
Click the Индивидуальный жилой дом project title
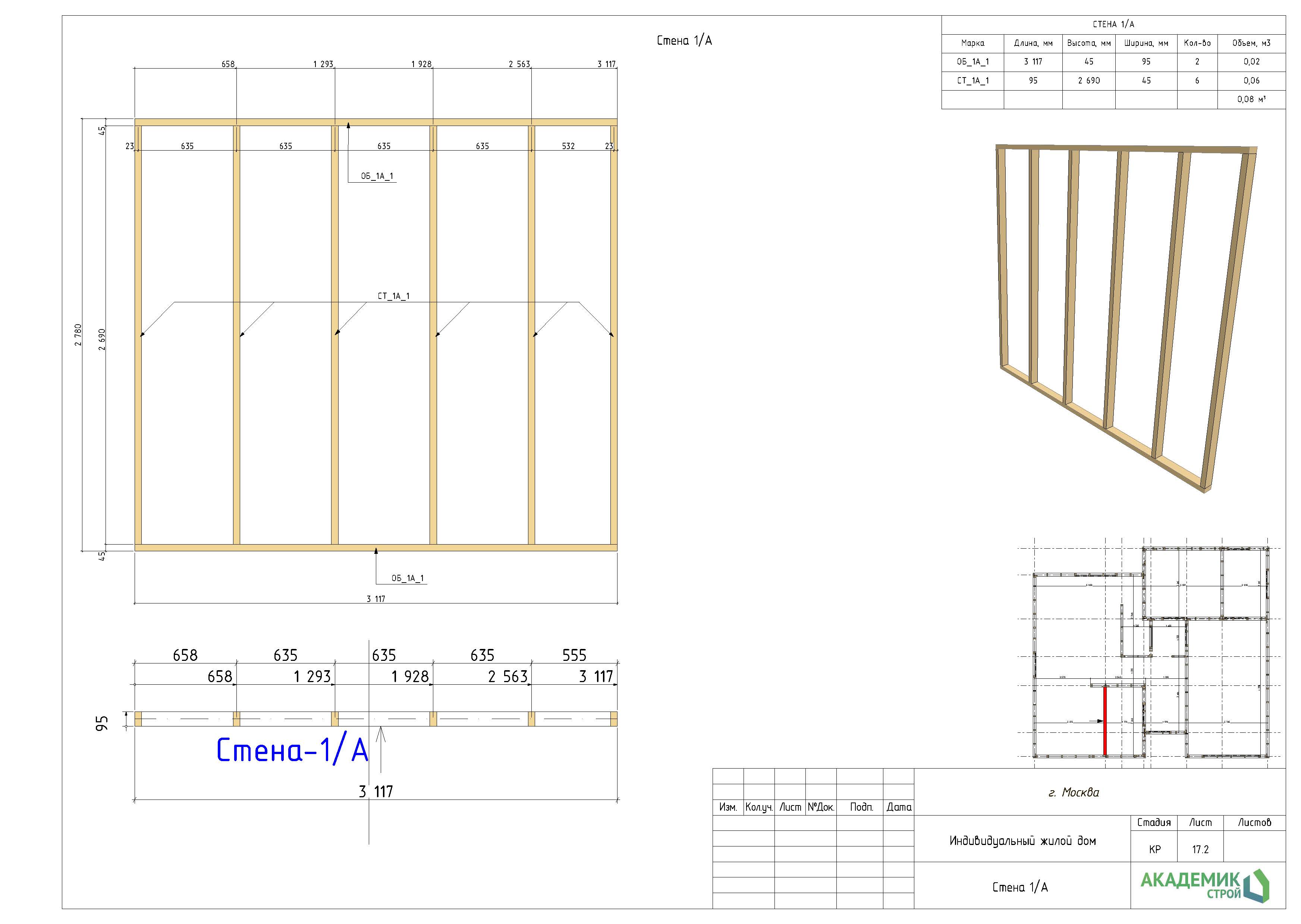1022,841
